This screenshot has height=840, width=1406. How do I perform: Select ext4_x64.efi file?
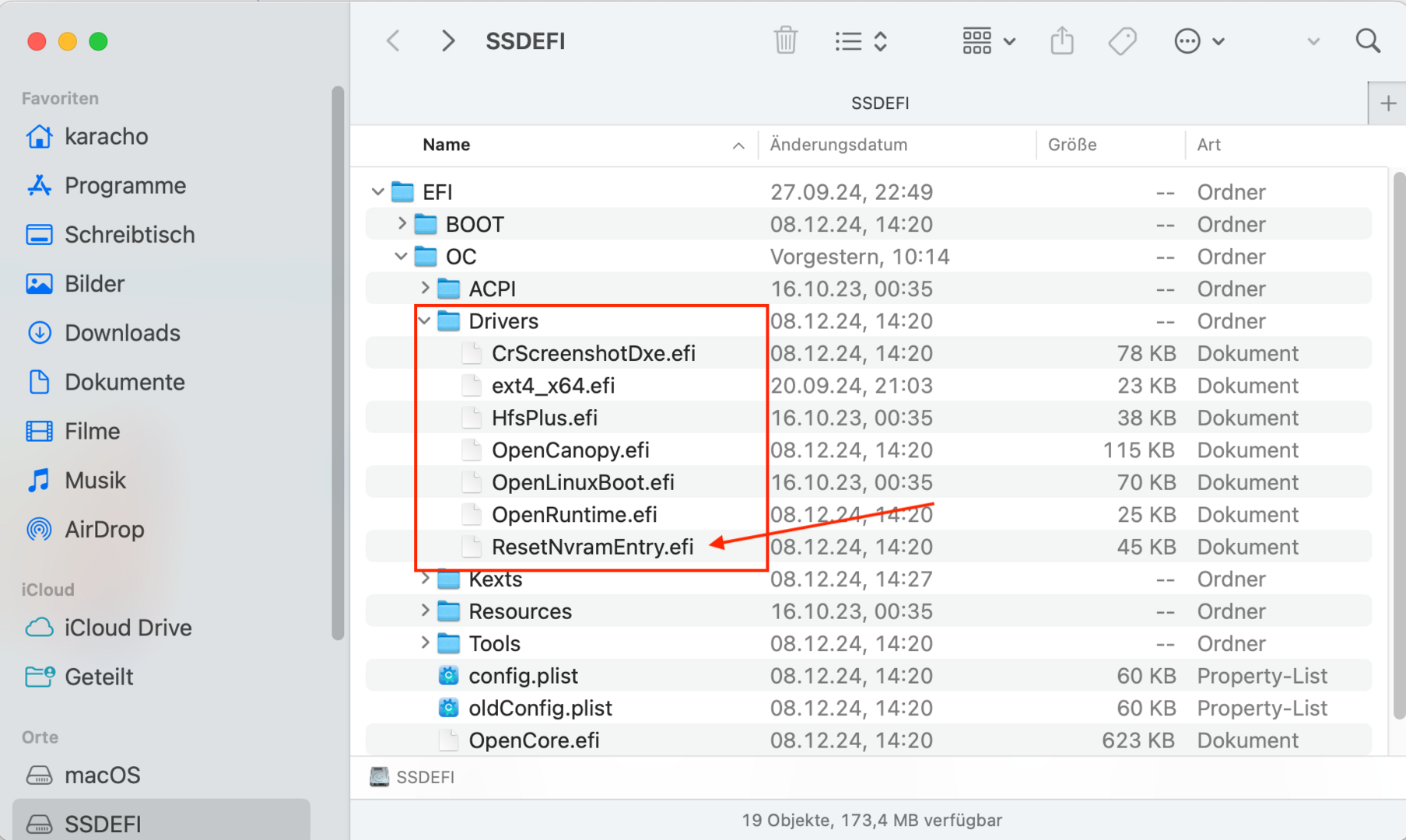pyautogui.click(x=868, y=385)
